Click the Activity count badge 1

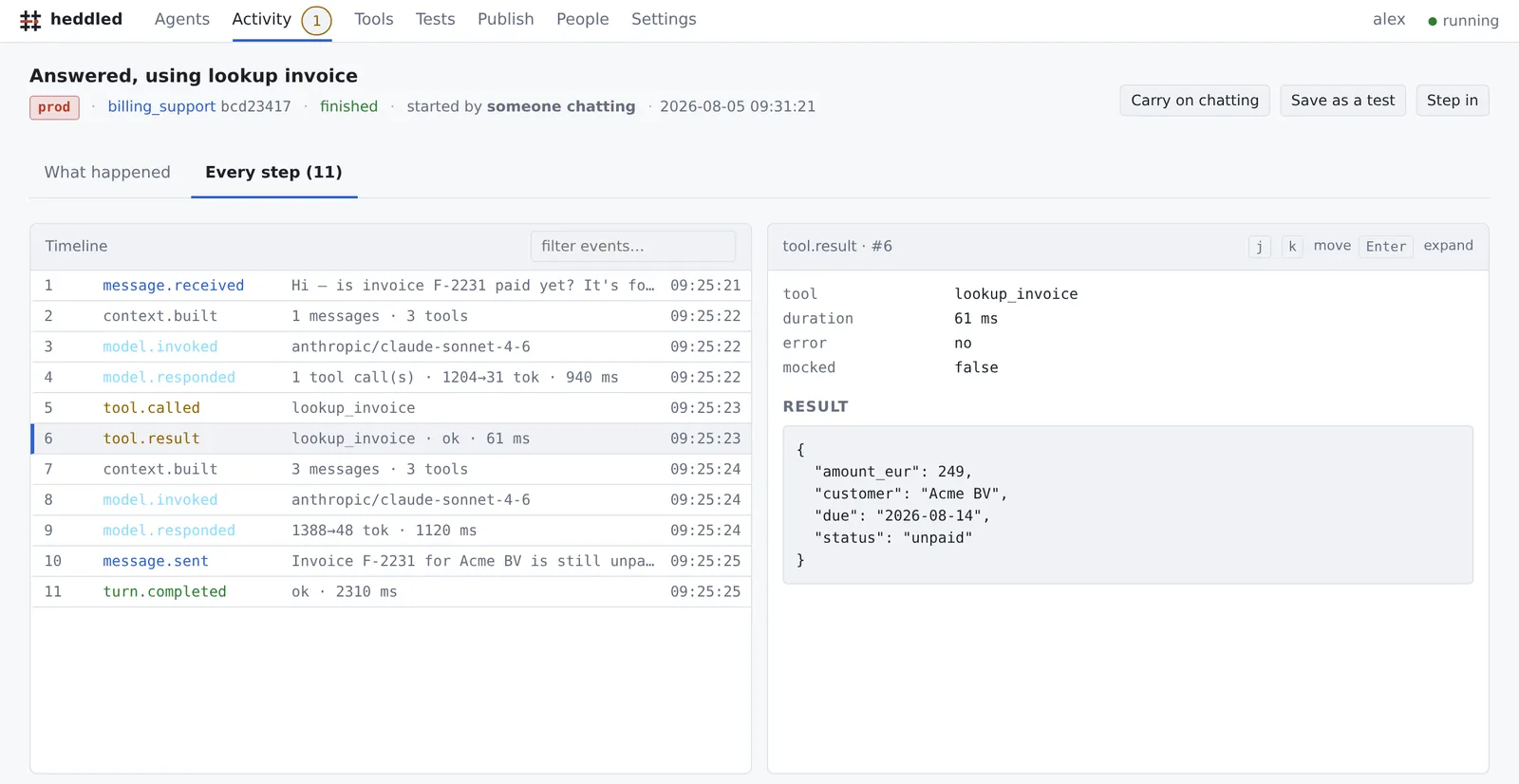(x=317, y=20)
